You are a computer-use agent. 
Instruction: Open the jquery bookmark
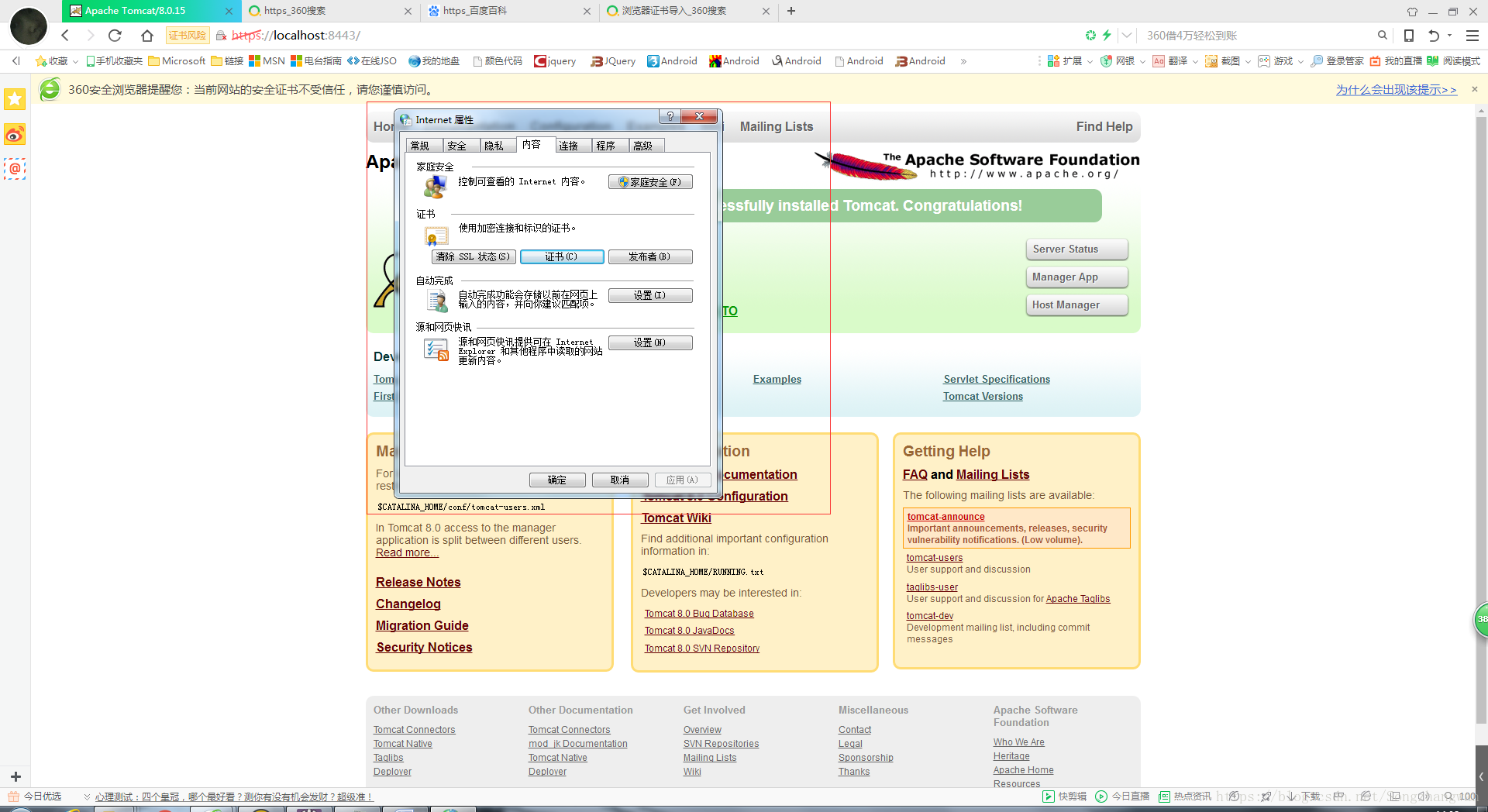(x=555, y=60)
